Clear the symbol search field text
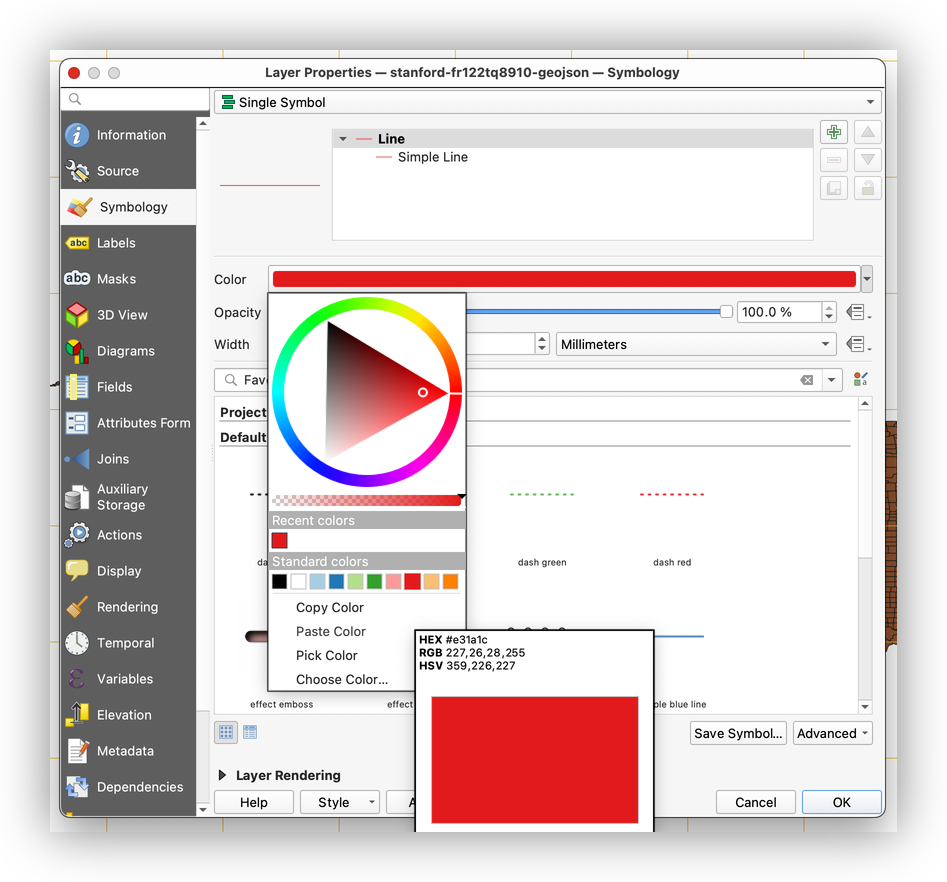This screenshot has height=882, width=947. tap(806, 380)
